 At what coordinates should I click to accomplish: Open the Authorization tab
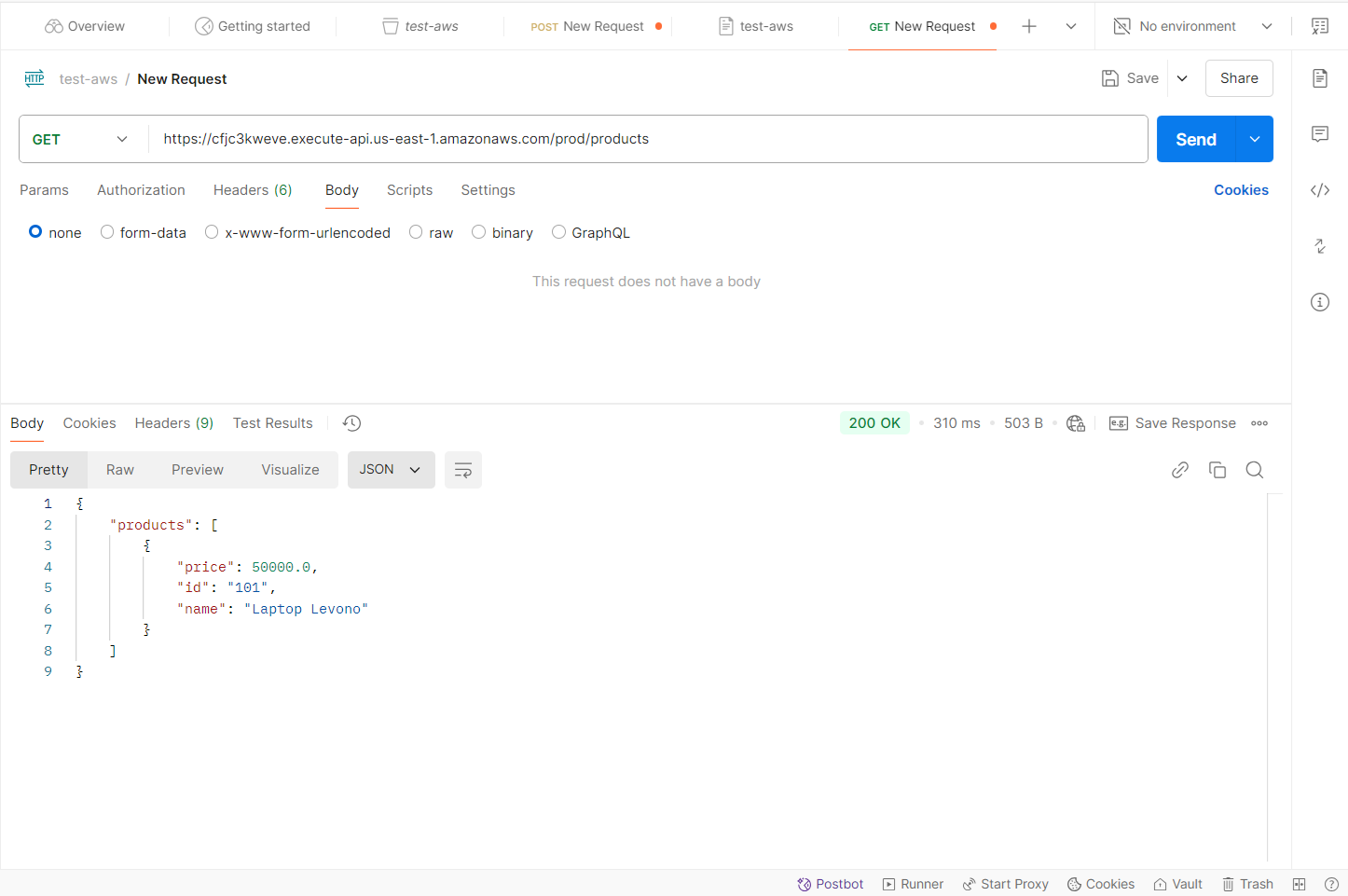[141, 190]
